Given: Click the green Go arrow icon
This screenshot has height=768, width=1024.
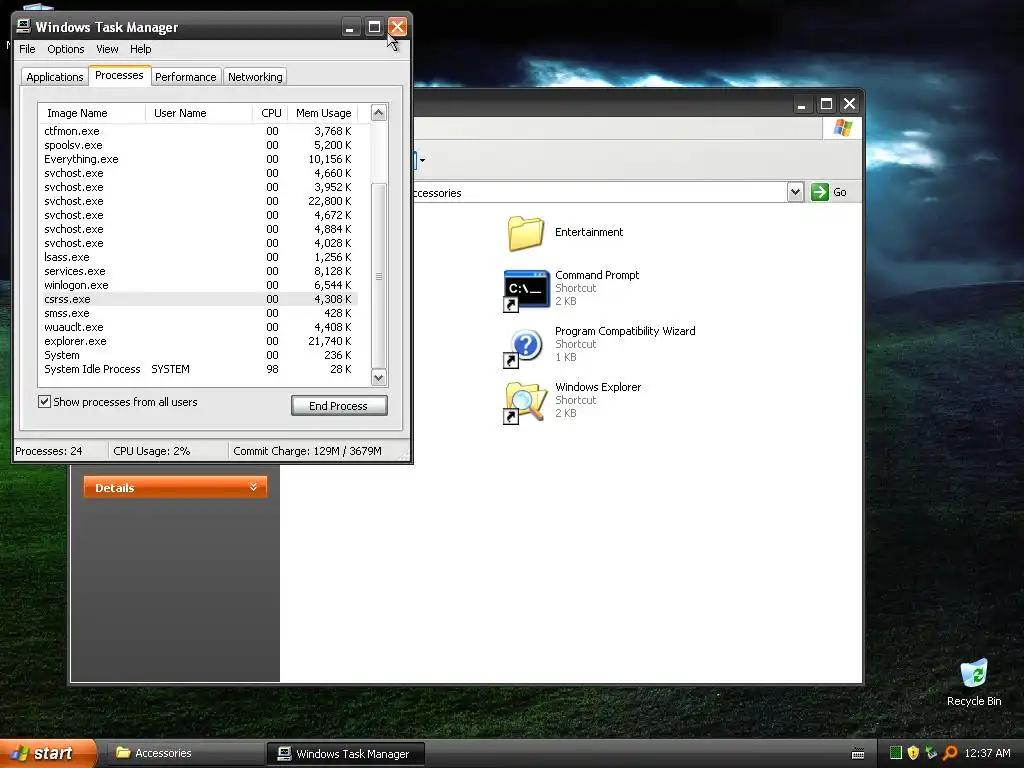Looking at the screenshot, I should coord(820,192).
